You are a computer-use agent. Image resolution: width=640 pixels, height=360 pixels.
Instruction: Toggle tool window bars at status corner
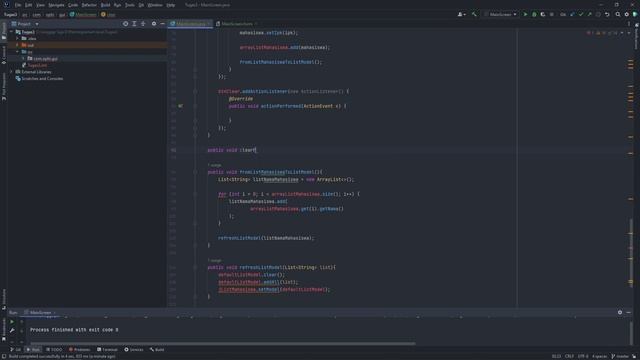point(4,356)
